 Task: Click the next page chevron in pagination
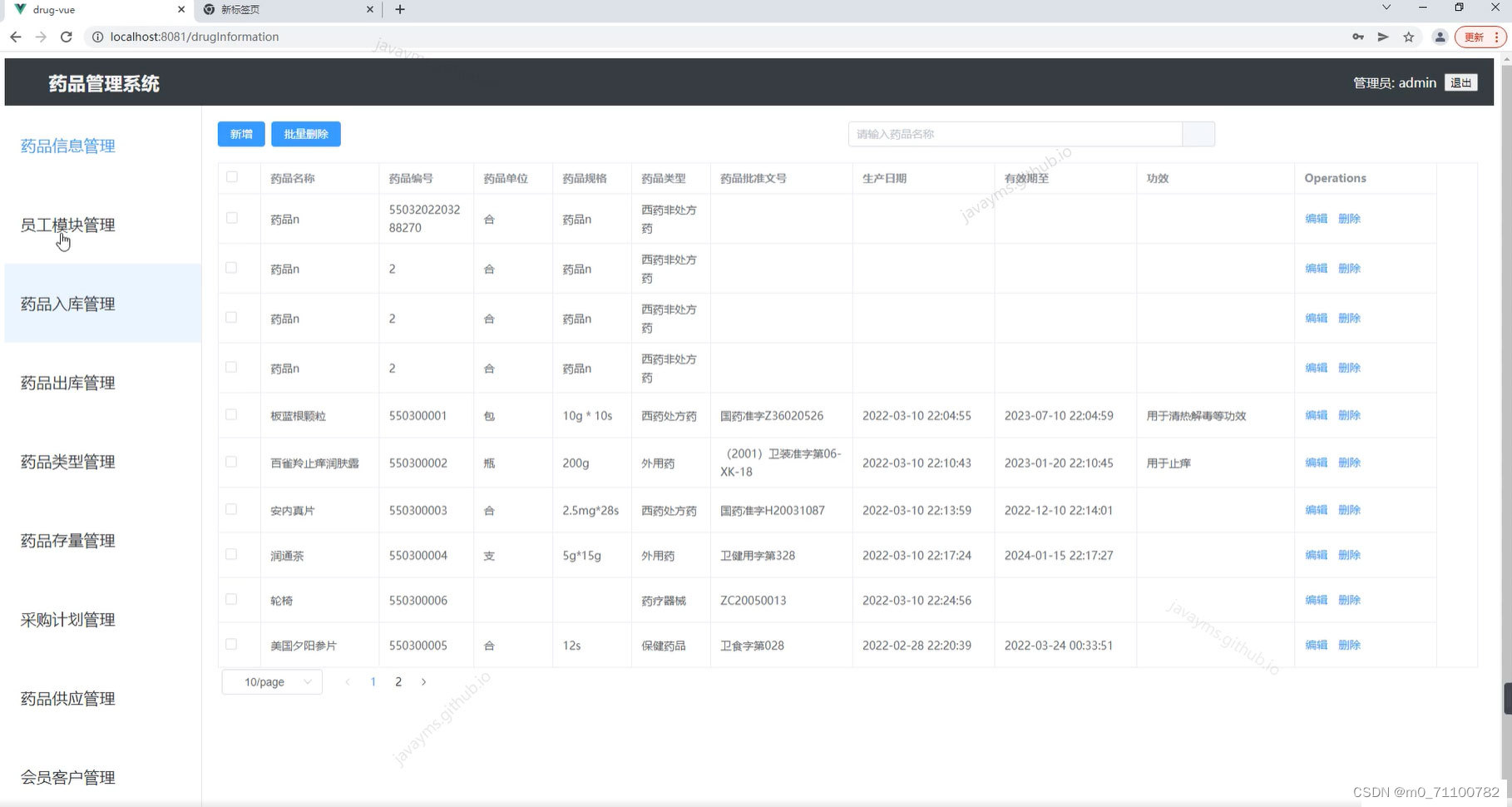coord(424,681)
